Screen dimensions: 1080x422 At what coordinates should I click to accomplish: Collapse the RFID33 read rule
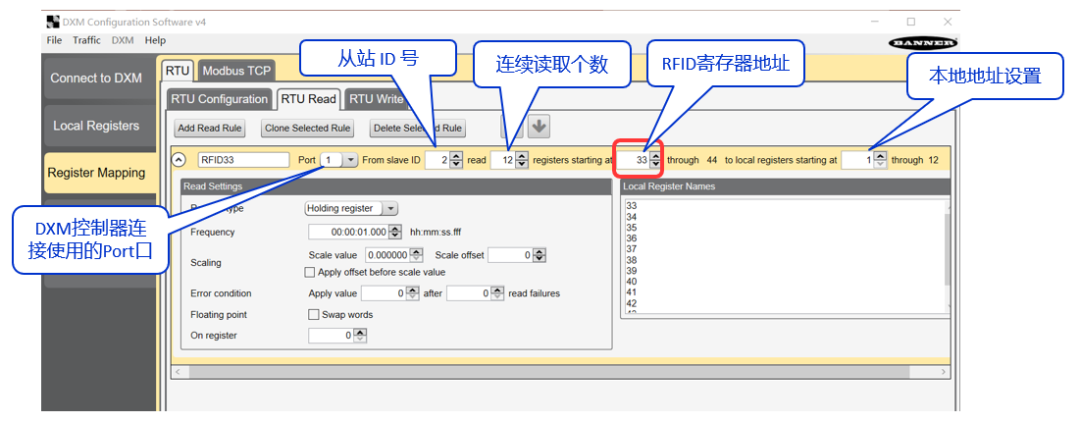click(179, 159)
